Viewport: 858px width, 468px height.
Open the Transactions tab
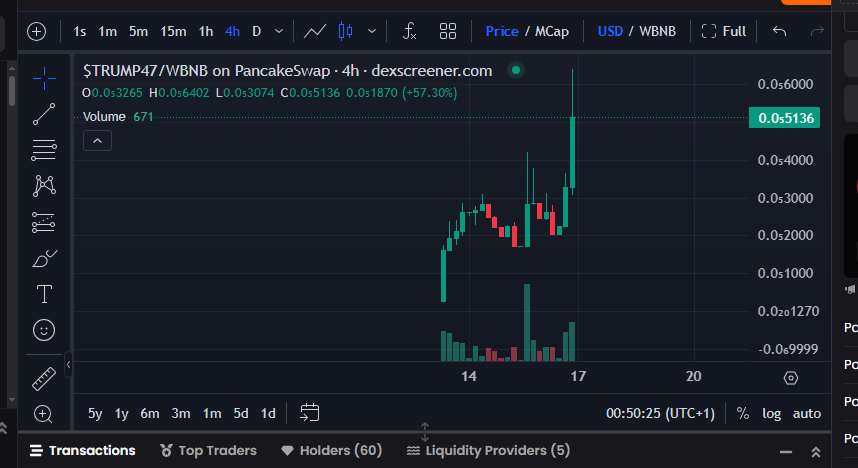[x=82, y=450]
